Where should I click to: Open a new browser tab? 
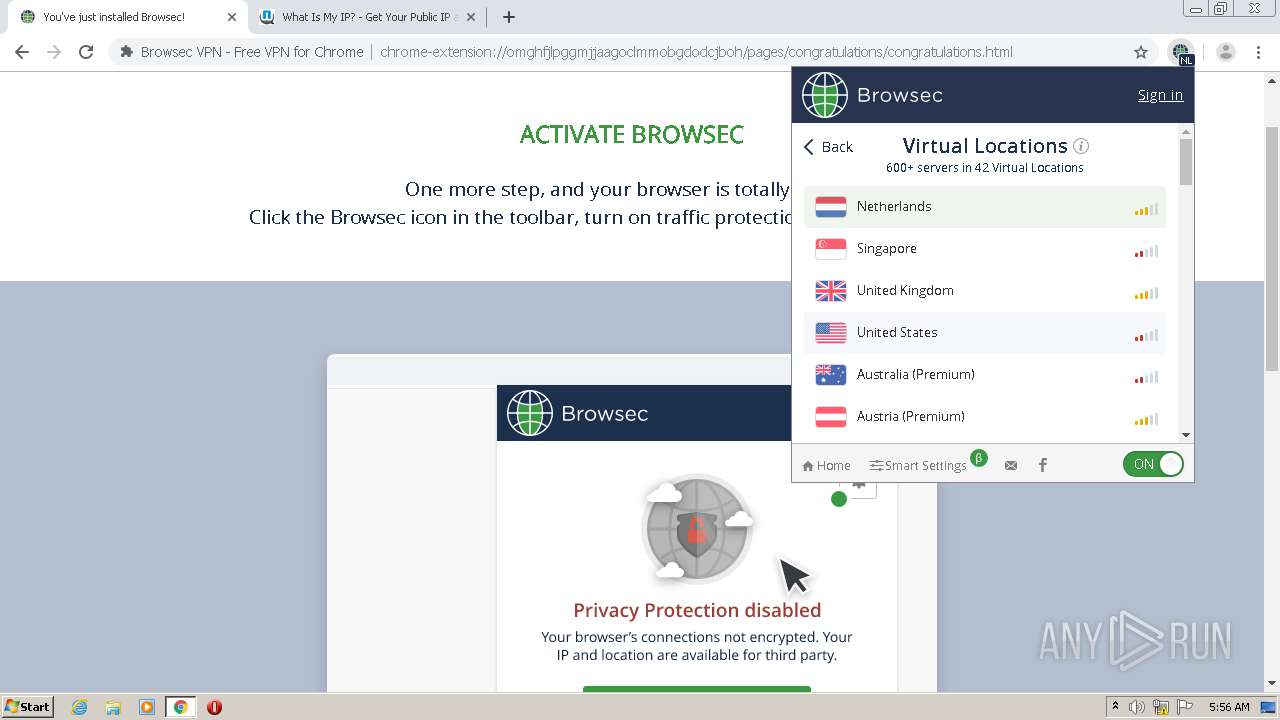point(508,17)
